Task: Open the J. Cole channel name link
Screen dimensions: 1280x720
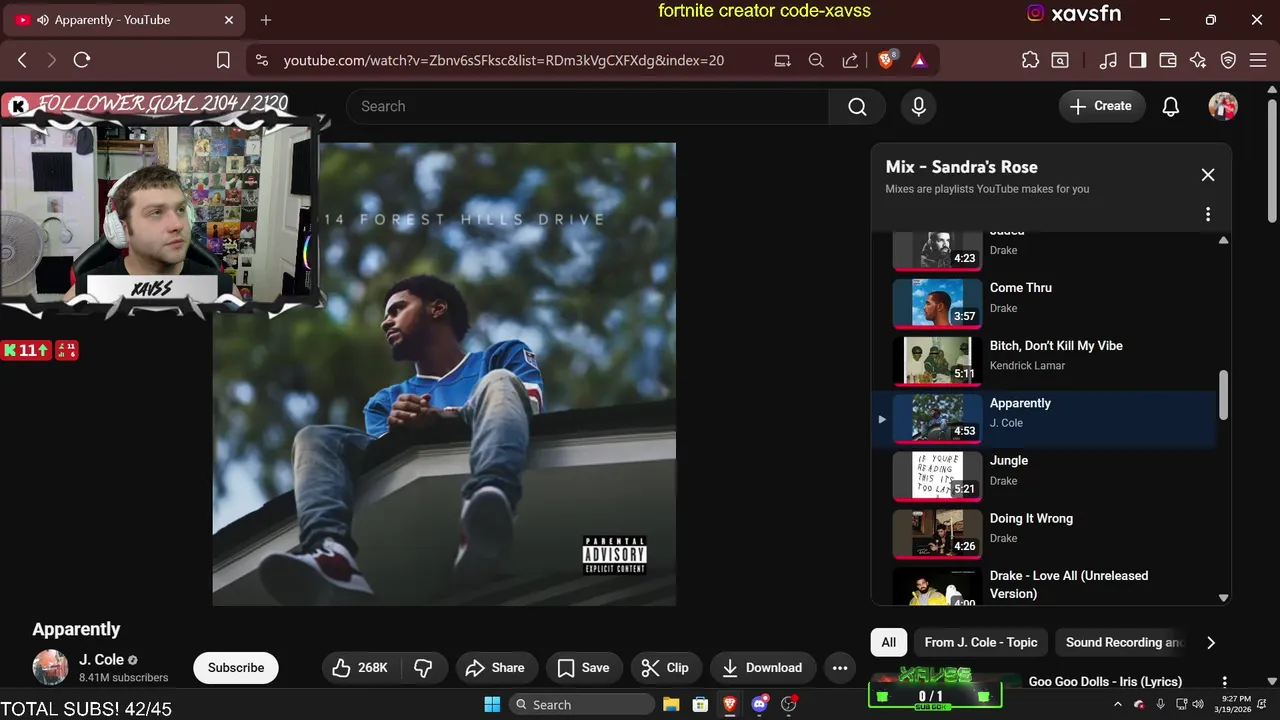Action: [x=102, y=660]
